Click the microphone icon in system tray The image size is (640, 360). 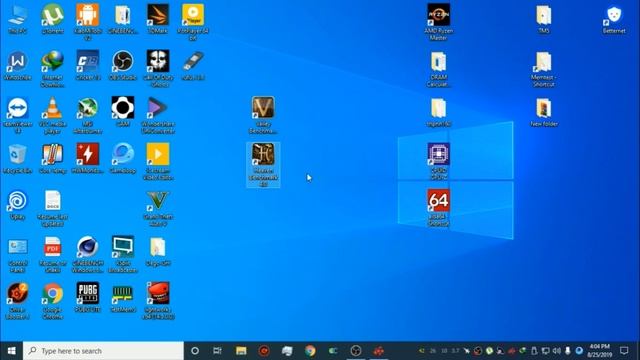pyautogui.click(x=567, y=351)
